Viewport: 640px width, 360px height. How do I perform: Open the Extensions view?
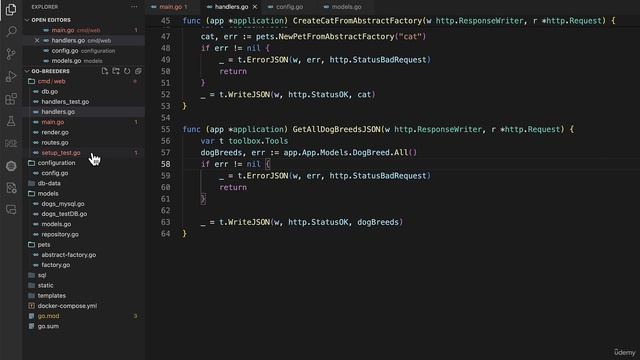11,99
